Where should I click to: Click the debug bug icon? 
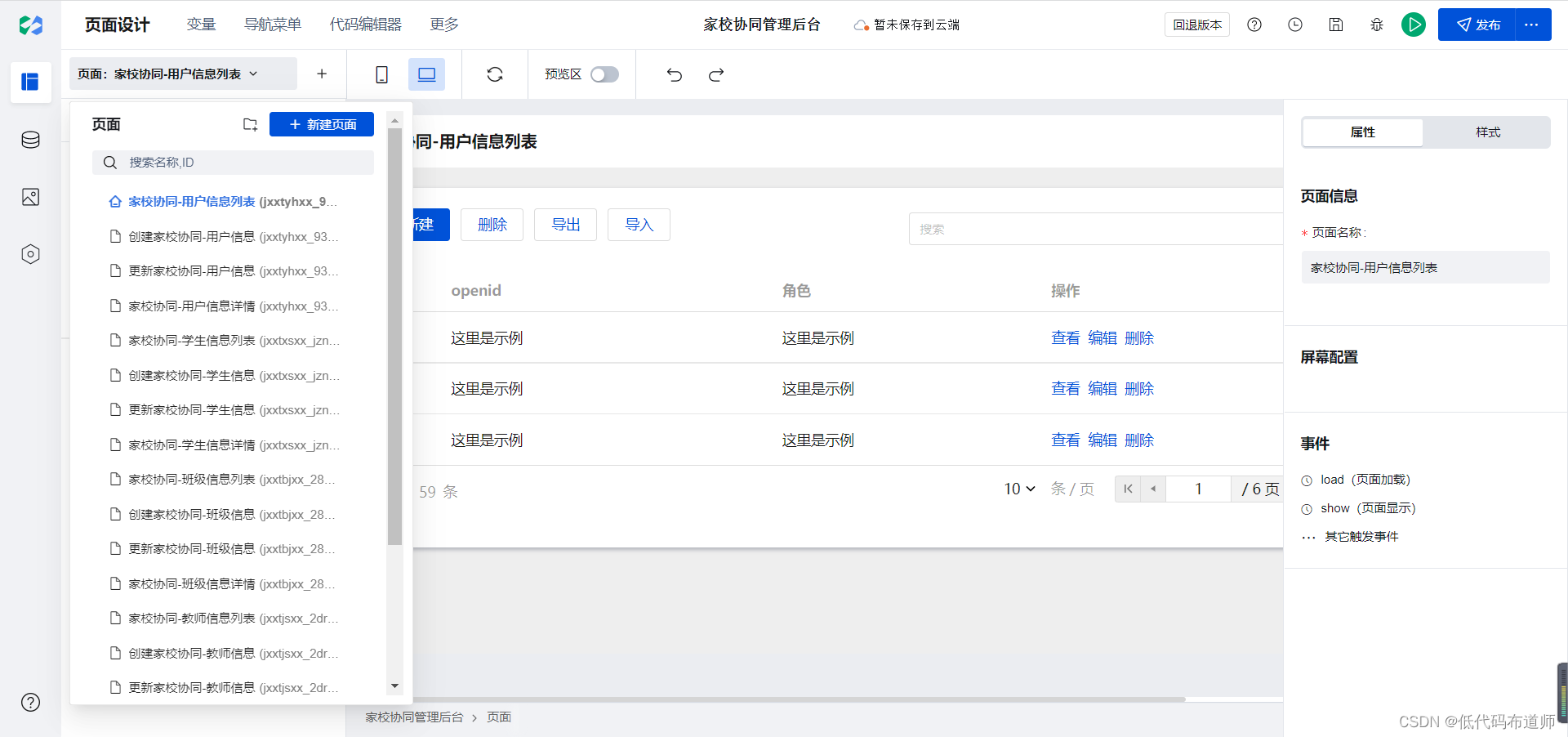point(1377,25)
